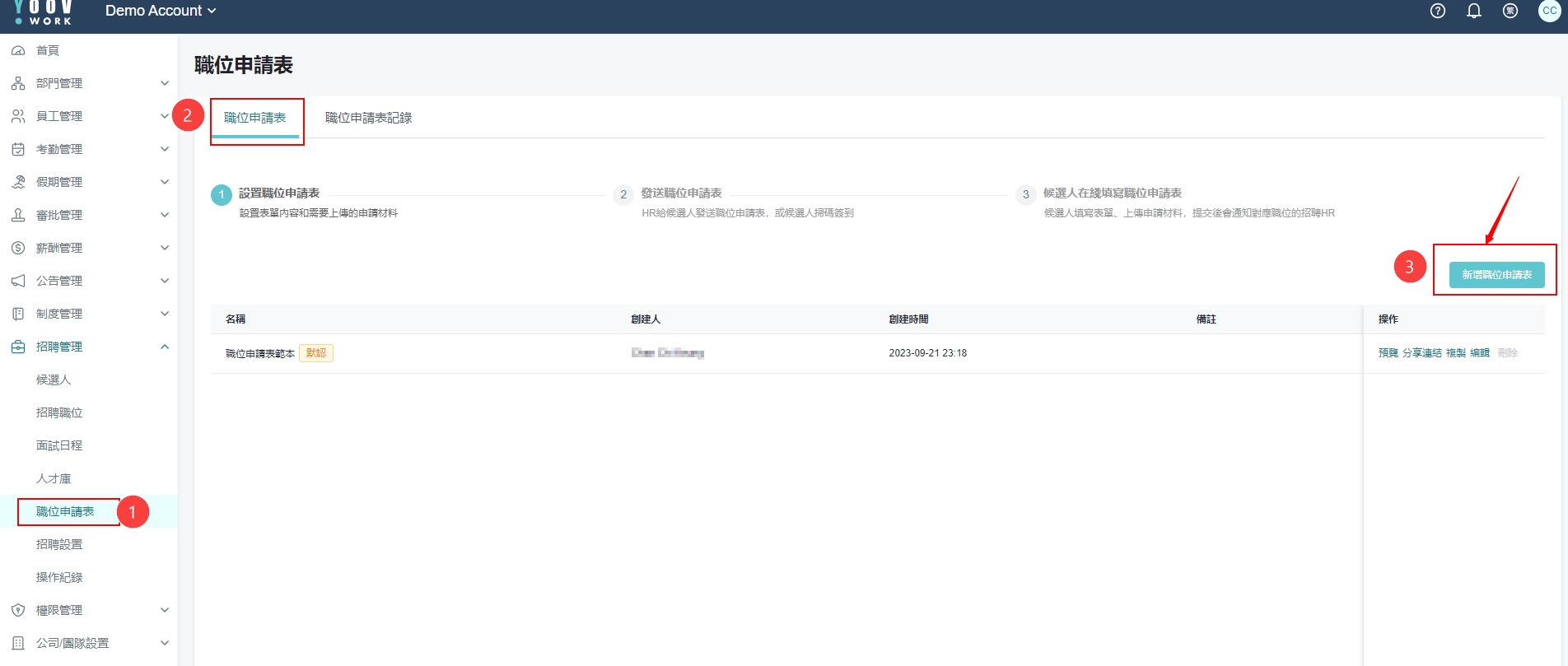Click the language switch icon in header
The width and height of the screenshot is (1568, 666).
tap(1510, 11)
